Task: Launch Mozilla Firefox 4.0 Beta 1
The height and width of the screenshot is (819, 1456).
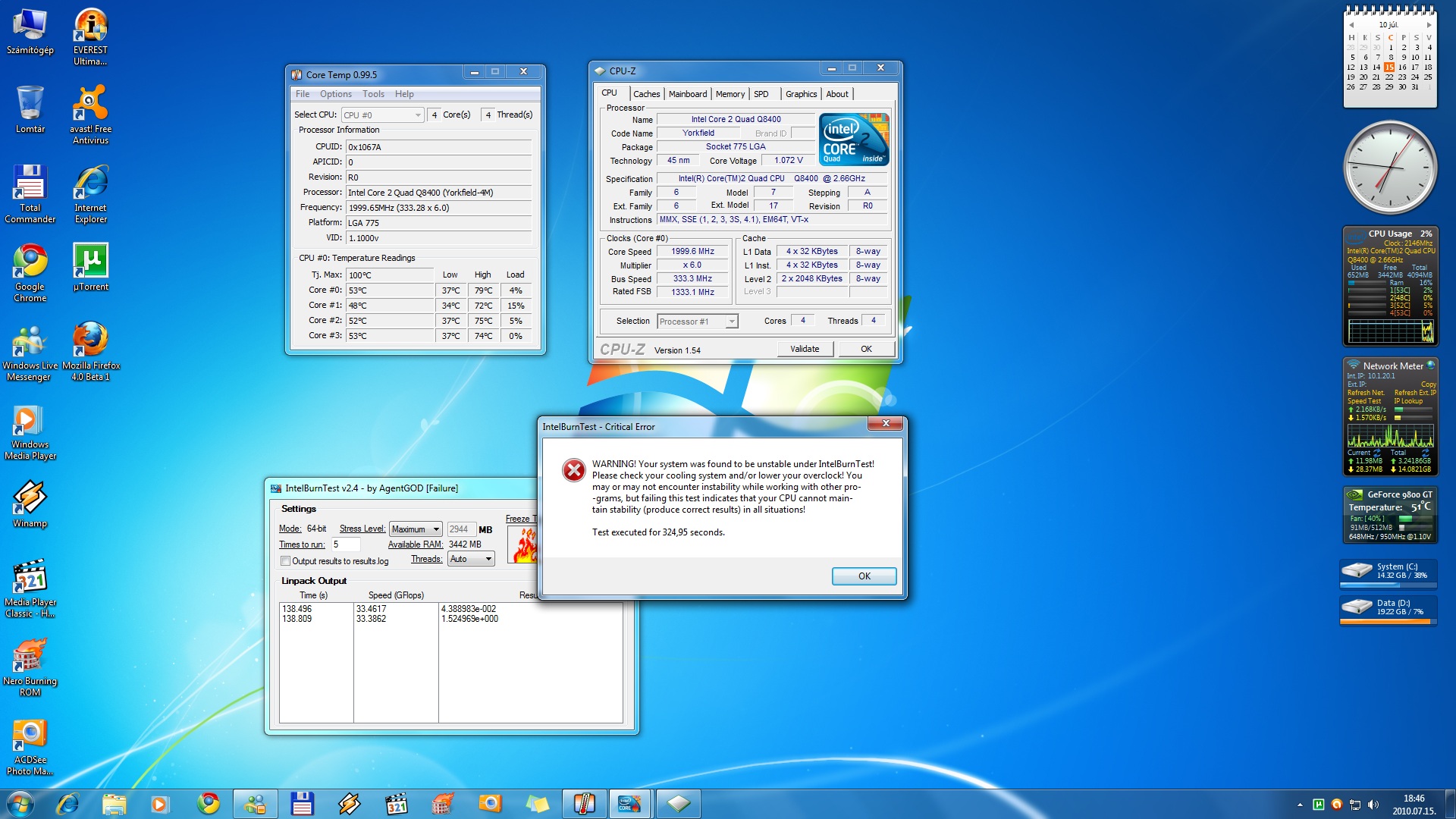Action: (x=90, y=352)
